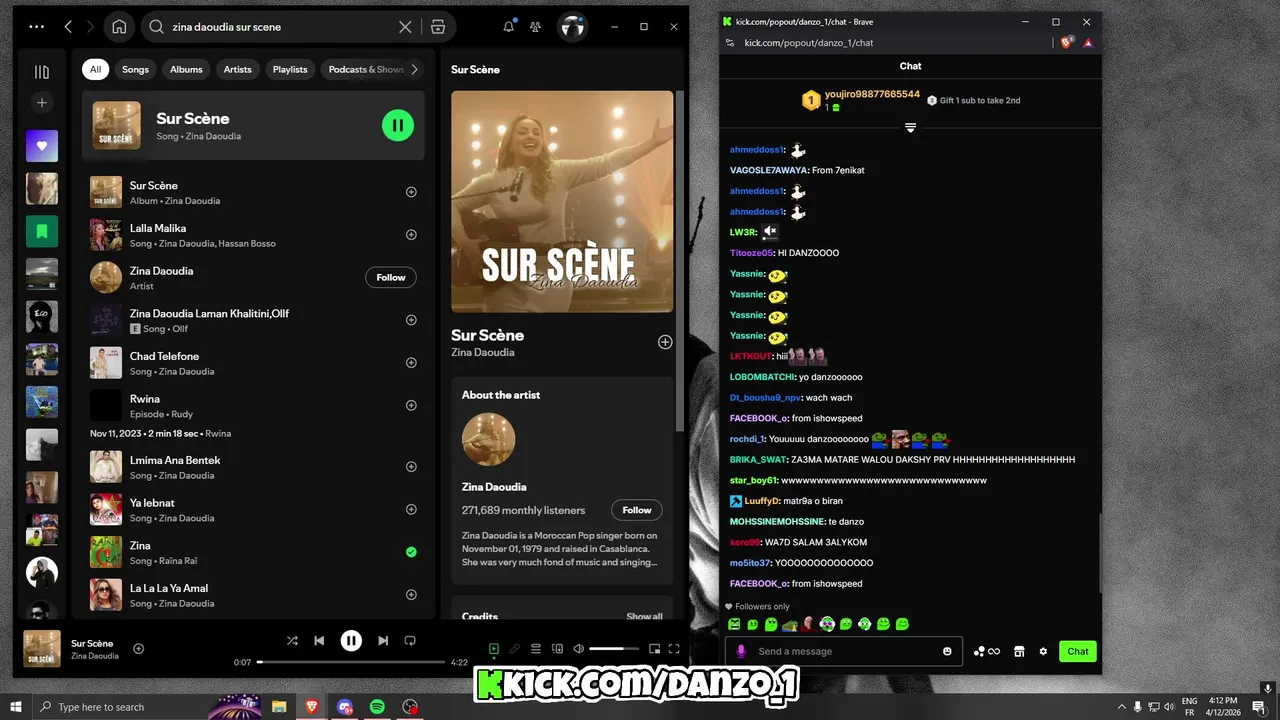The height and width of the screenshot is (720, 1280).
Task: Open Brave Rewards triangle icon
Action: (1088, 43)
